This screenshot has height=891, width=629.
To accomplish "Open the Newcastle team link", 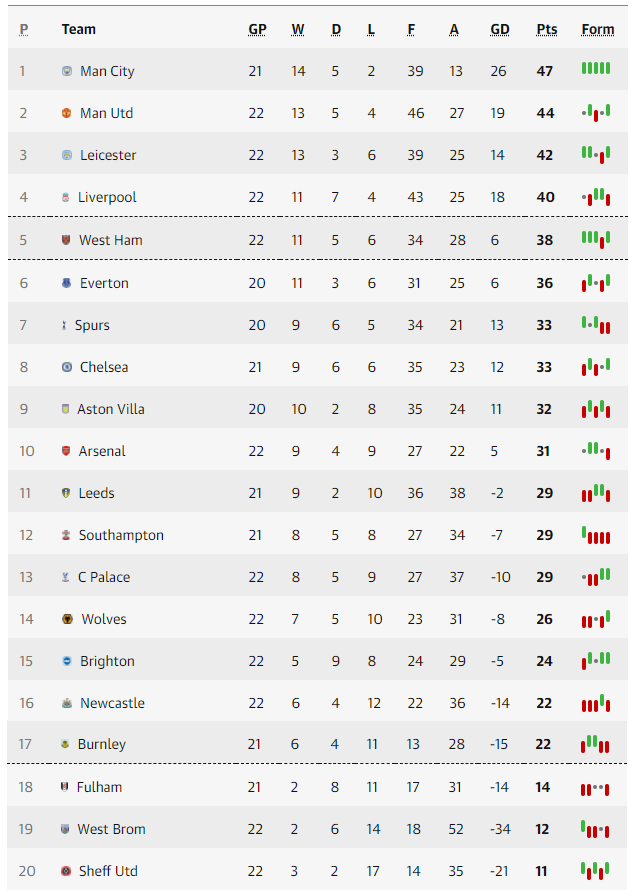I will pyautogui.click(x=113, y=703).
